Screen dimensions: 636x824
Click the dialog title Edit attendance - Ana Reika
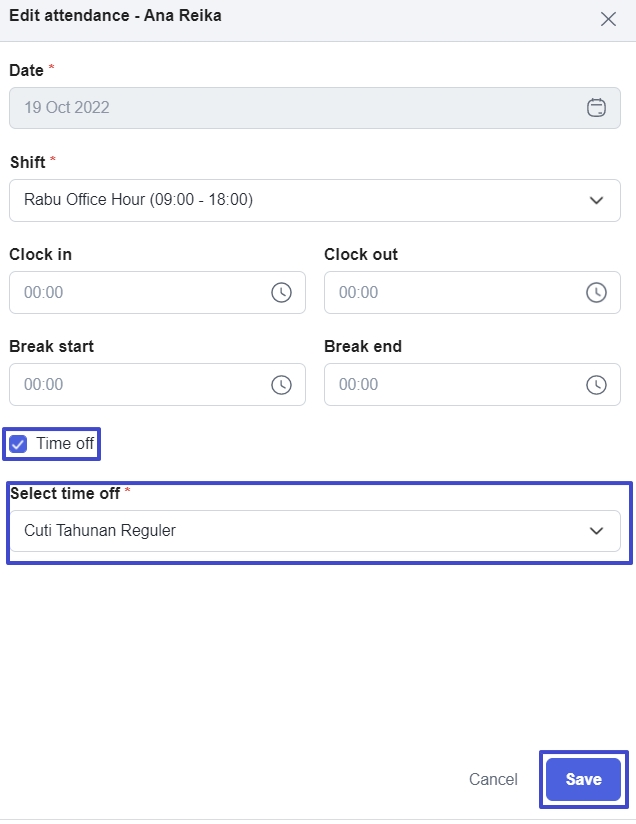coord(115,16)
